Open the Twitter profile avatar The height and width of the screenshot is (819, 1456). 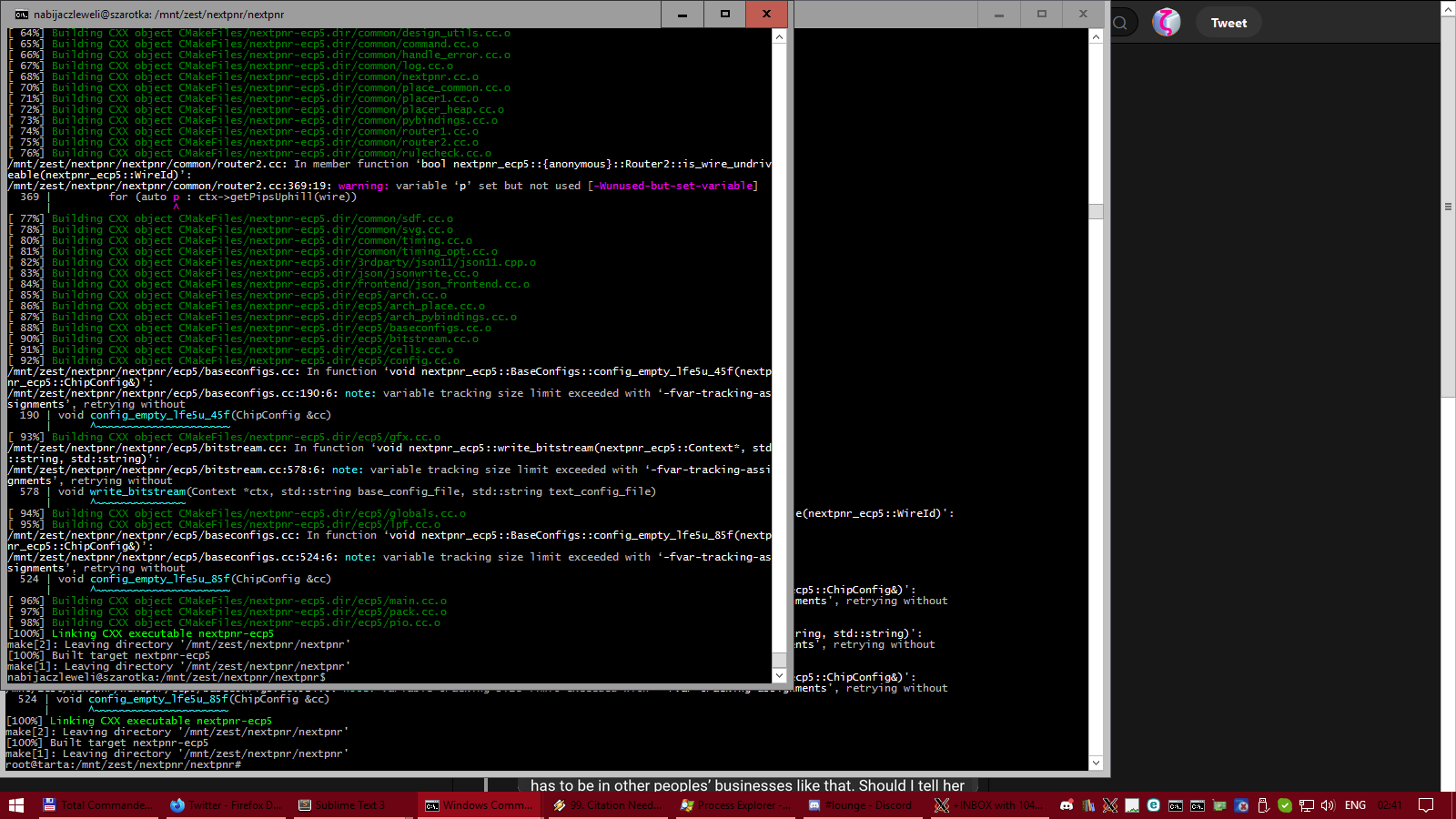(x=1166, y=23)
